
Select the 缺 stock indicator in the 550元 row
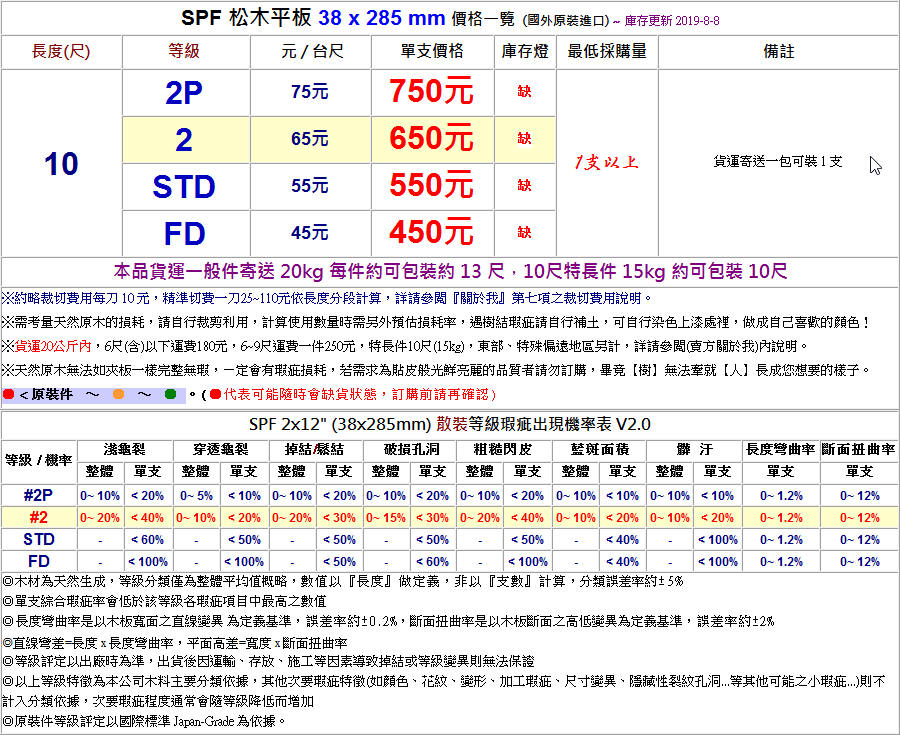tap(524, 185)
